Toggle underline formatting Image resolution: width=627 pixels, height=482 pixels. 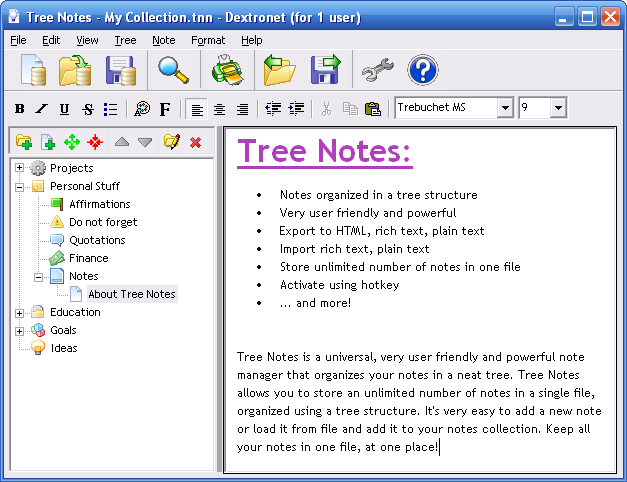point(64,108)
